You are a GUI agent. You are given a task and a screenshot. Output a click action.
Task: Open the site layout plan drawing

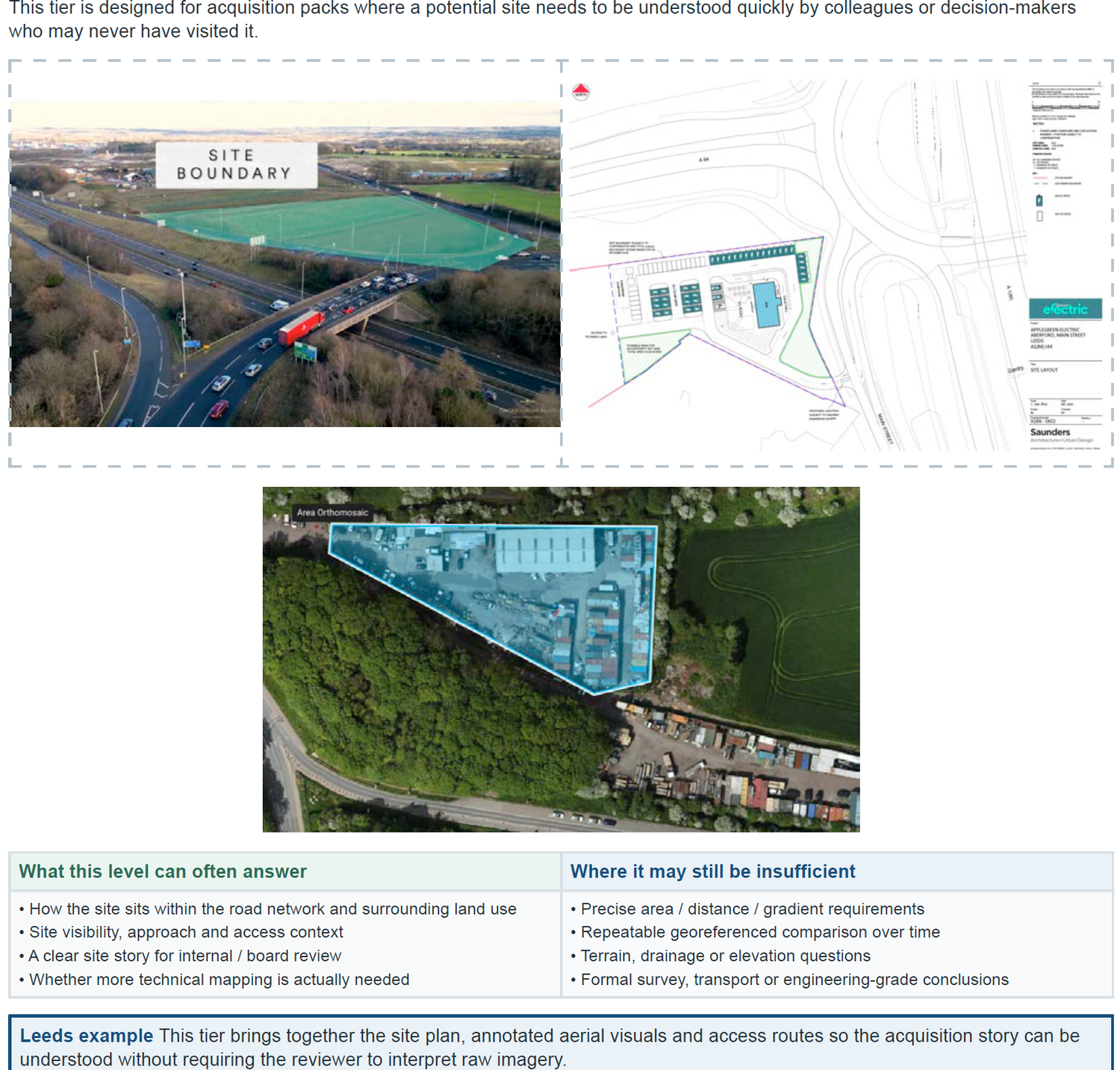point(836,264)
